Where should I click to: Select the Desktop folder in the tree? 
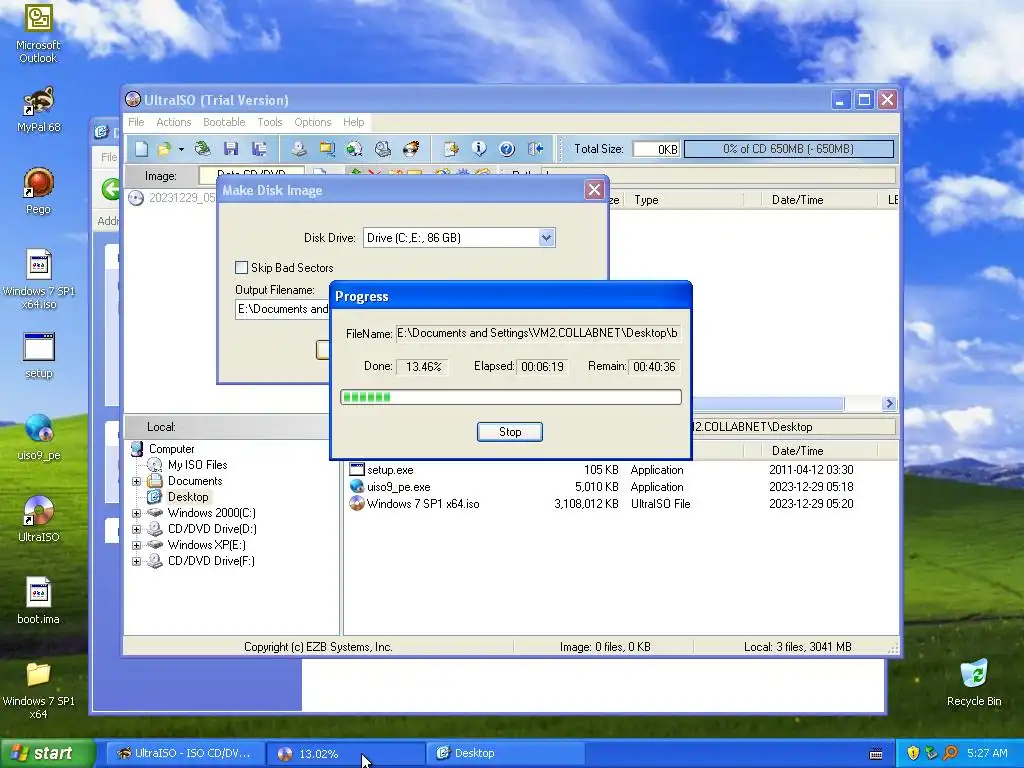click(188, 497)
